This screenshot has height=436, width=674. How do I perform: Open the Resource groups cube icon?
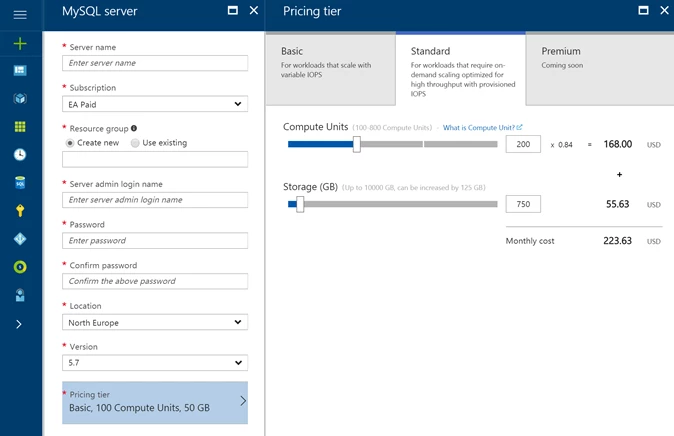(20, 98)
